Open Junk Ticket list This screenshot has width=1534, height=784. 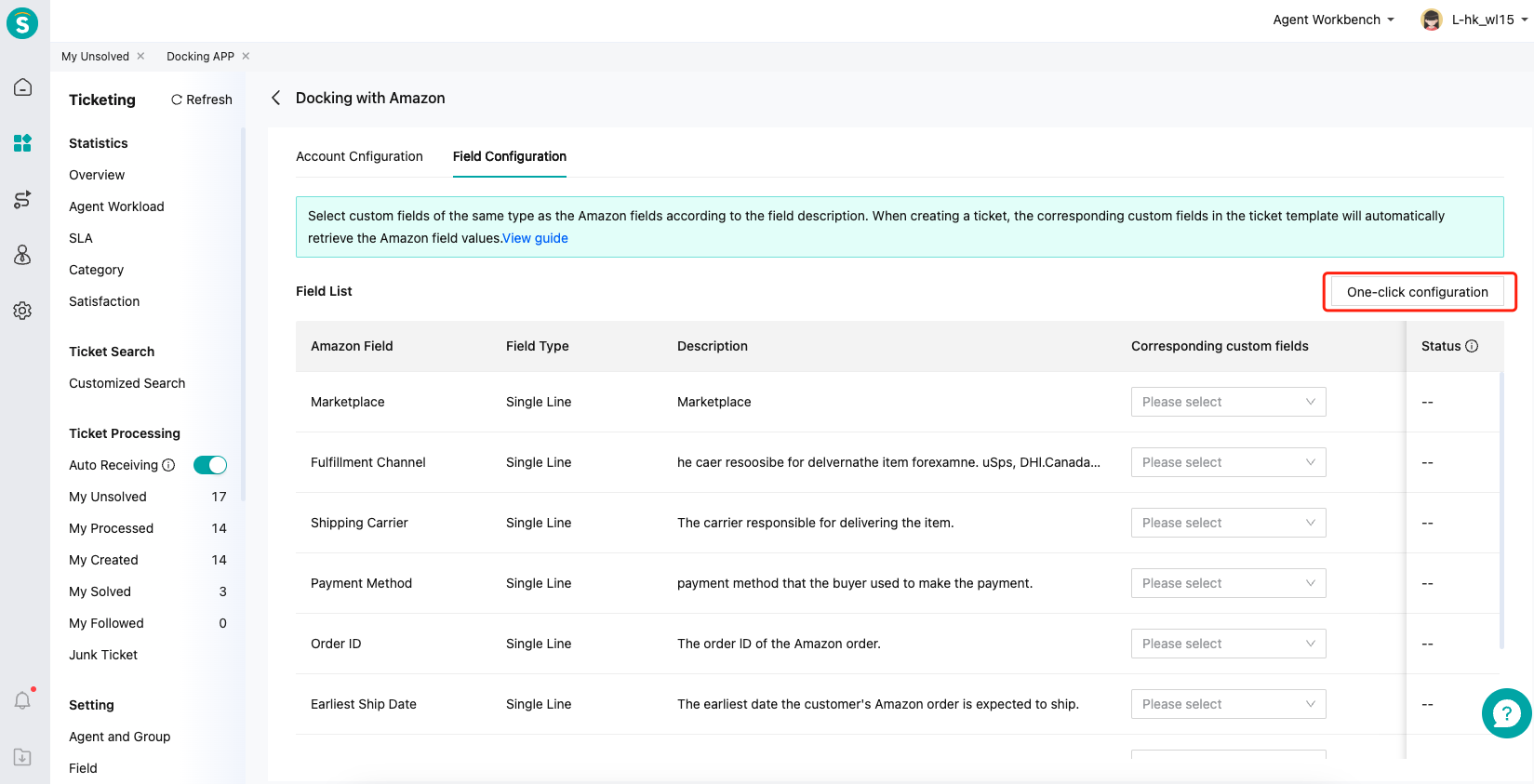tap(103, 655)
